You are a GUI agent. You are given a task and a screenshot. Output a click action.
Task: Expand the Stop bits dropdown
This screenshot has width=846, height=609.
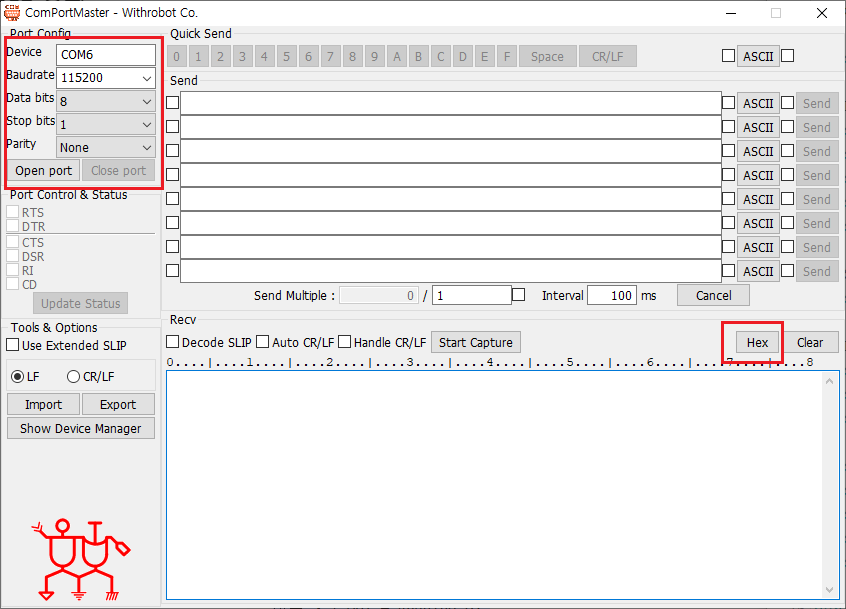[x=106, y=125]
